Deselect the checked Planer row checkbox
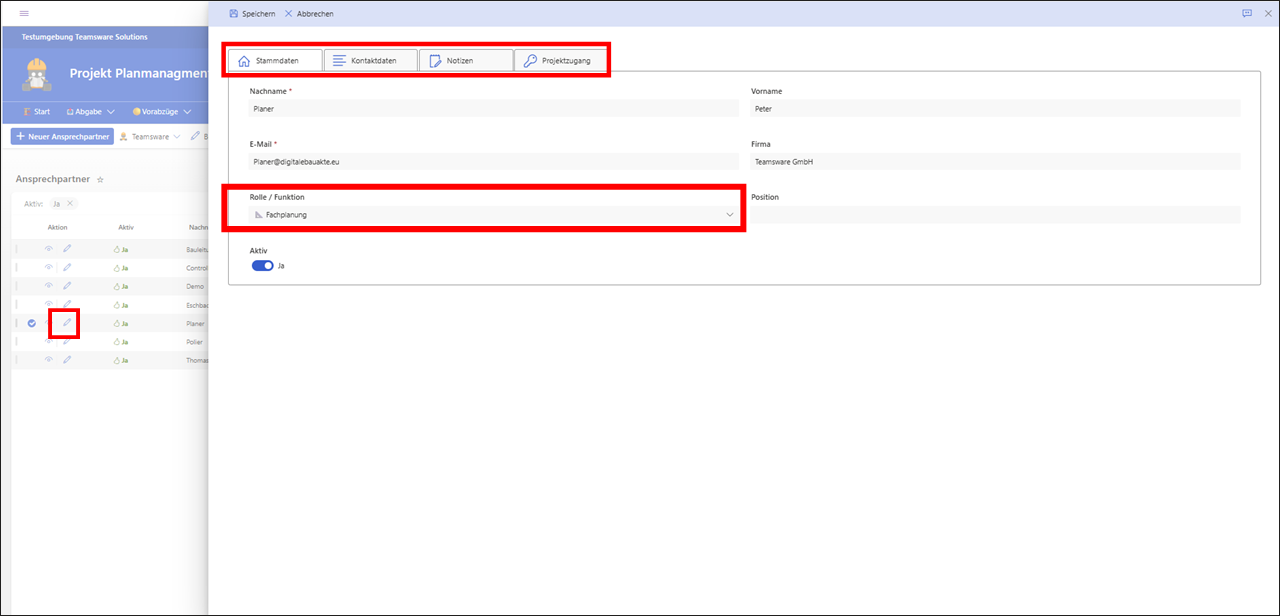1280x616 pixels. point(32,323)
